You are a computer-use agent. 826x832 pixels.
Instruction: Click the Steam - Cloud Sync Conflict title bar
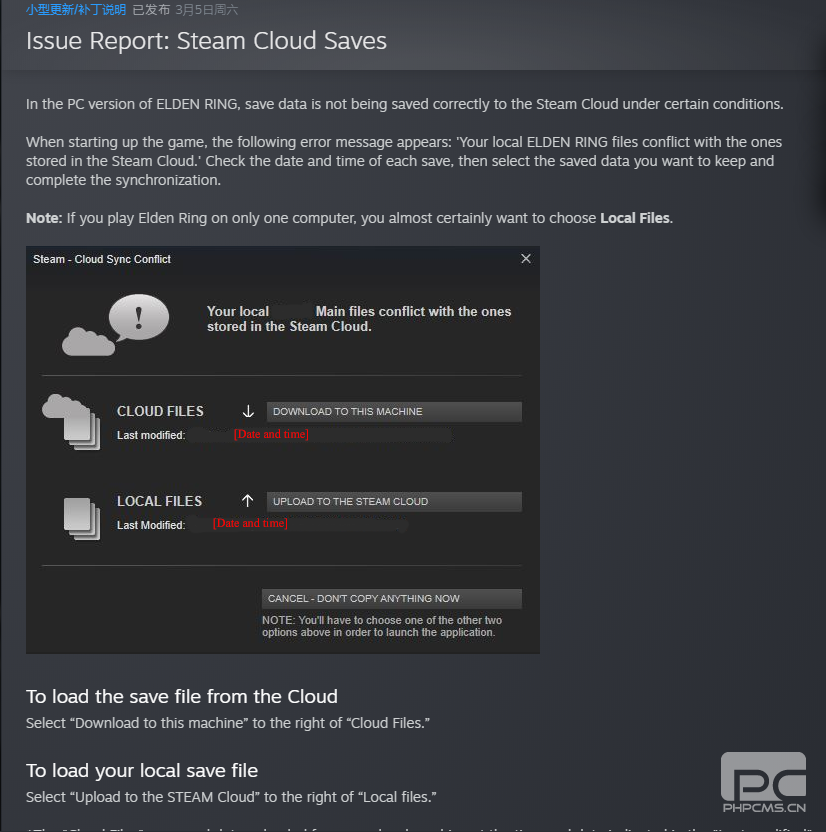[102, 259]
